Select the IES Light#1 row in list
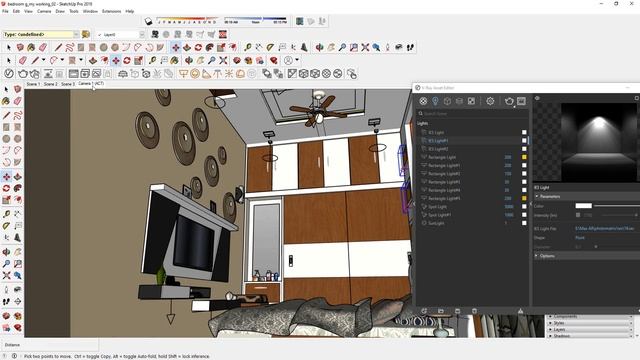640x360 pixels. pos(473,141)
